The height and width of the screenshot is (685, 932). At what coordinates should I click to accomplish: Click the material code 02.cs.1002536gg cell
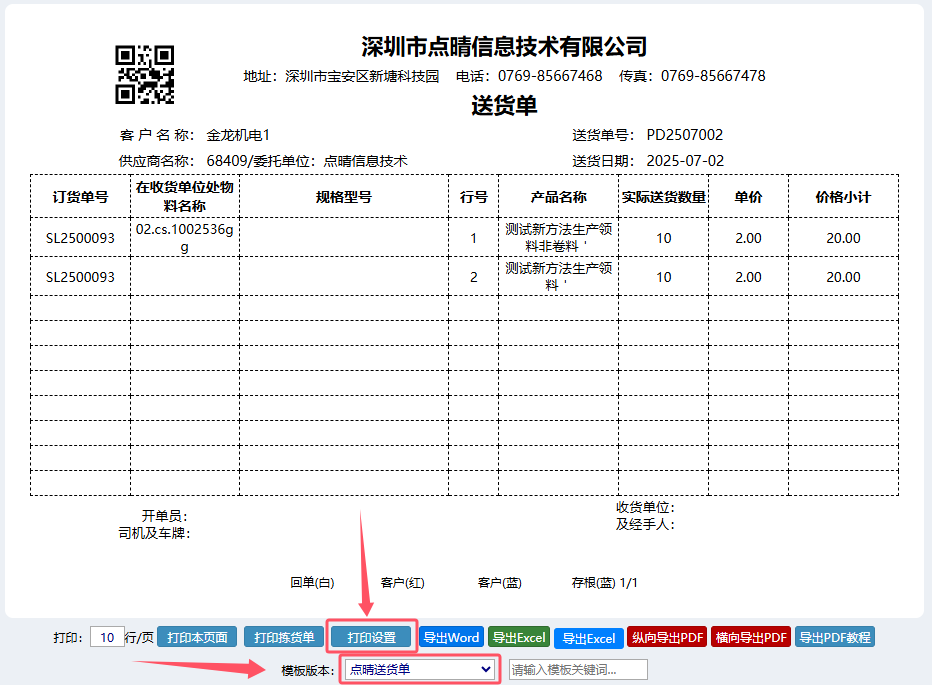pyautogui.click(x=184, y=238)
